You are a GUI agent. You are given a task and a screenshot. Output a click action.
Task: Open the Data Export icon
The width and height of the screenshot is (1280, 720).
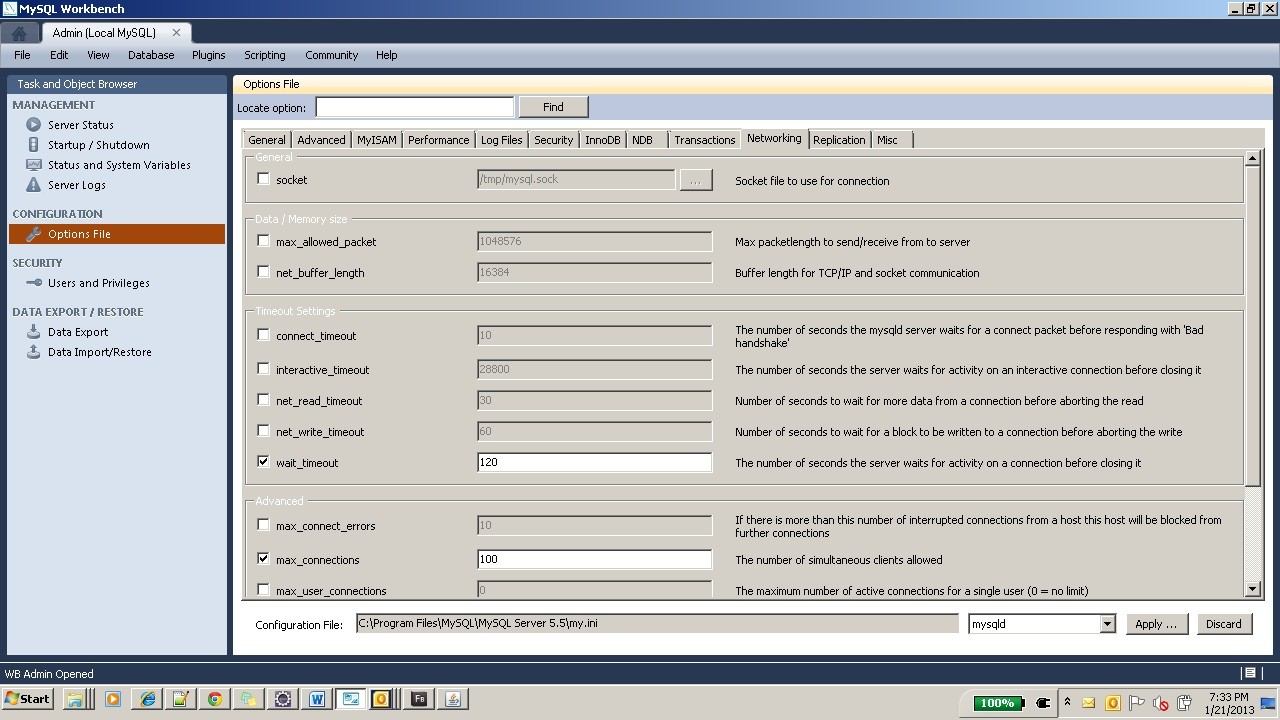click(x=33, y=332)
